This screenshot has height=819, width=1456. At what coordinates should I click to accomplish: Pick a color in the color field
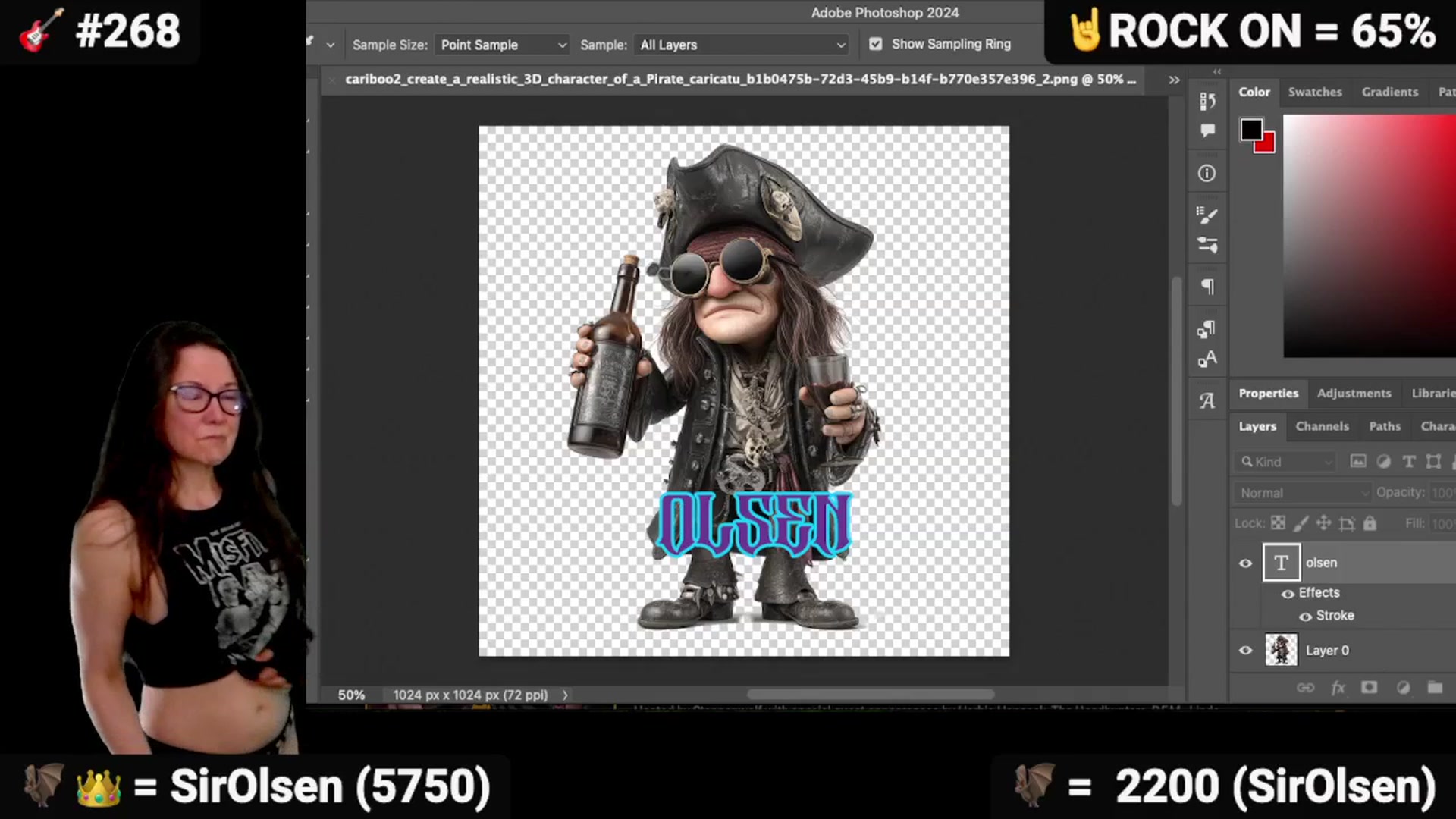[1370, 236]
